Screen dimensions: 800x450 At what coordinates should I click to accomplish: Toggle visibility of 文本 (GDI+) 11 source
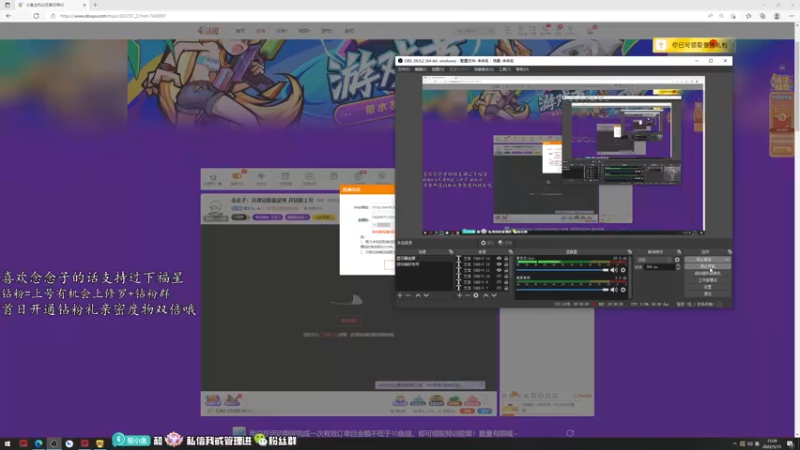coord(499,270)
